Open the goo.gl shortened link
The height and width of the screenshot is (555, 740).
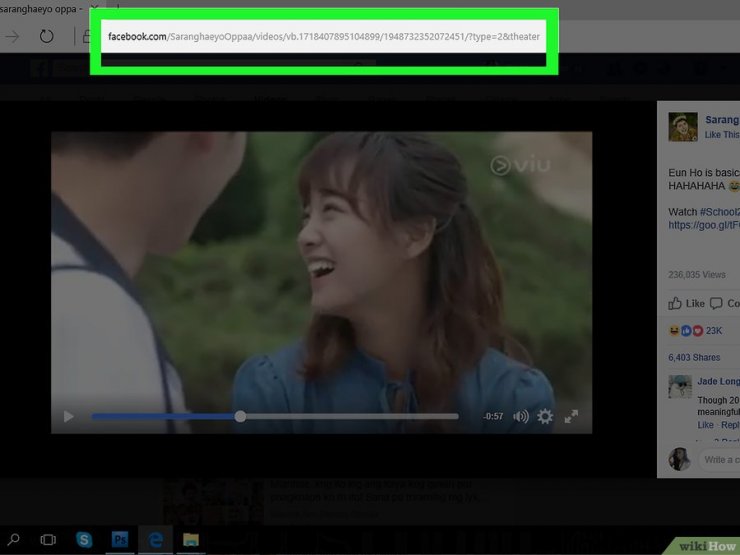[x=704, y=225]
